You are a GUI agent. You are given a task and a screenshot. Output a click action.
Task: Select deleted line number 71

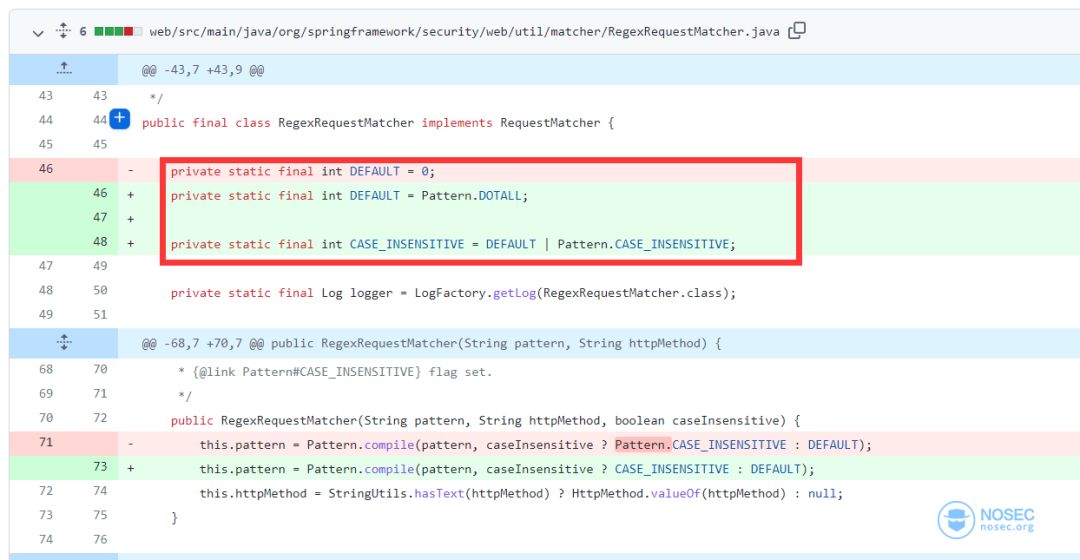[45, 442]
